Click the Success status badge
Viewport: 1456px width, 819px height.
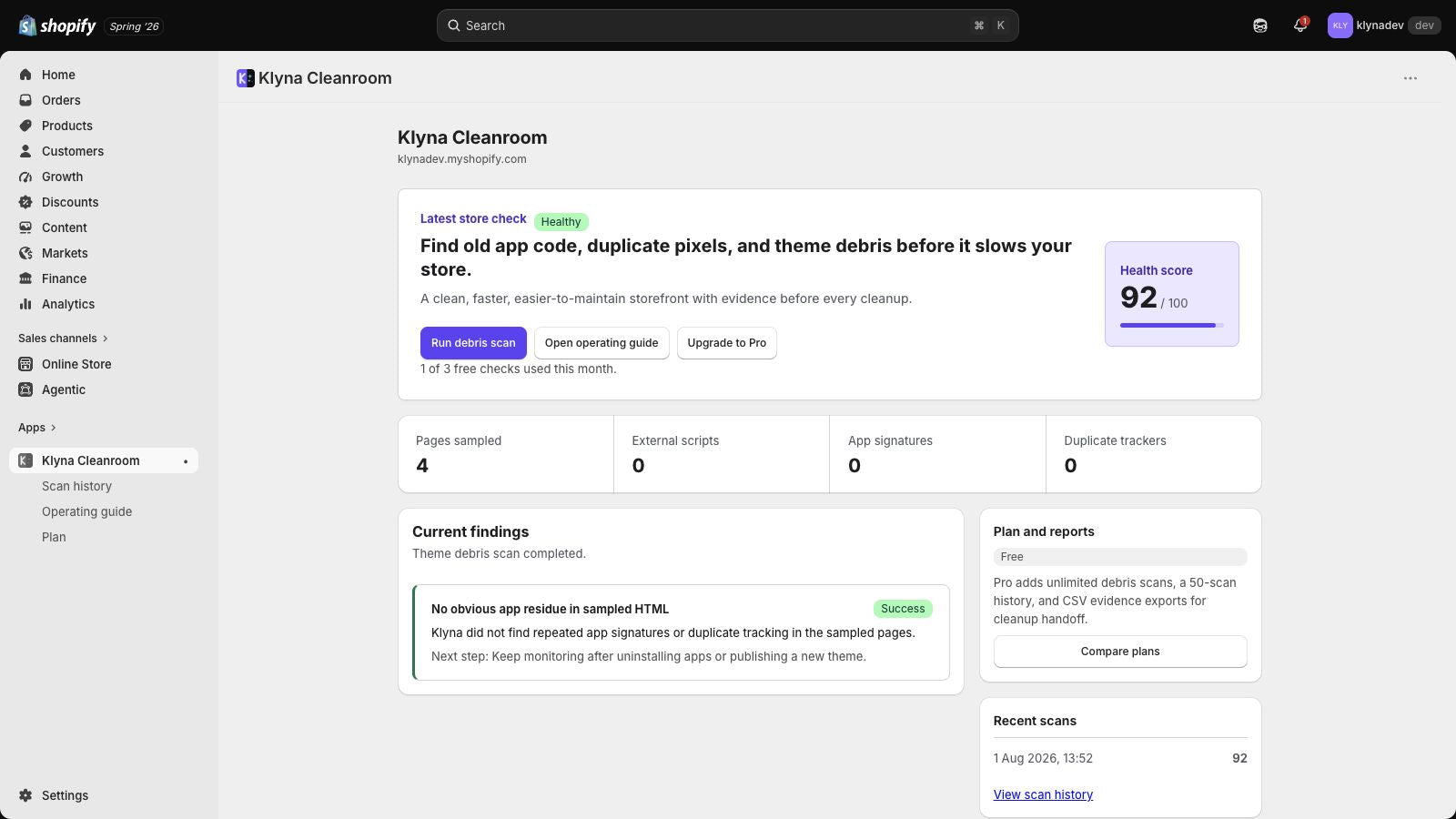pos(903,609)
